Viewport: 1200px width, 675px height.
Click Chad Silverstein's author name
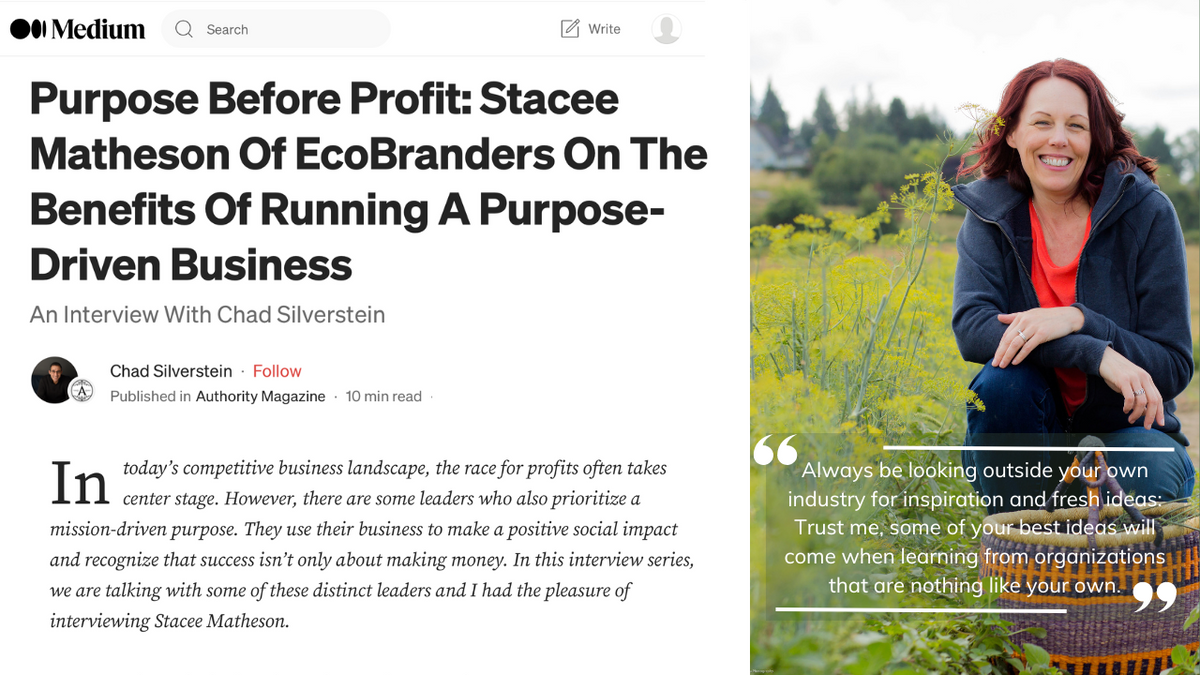click(x=171, y=371)
